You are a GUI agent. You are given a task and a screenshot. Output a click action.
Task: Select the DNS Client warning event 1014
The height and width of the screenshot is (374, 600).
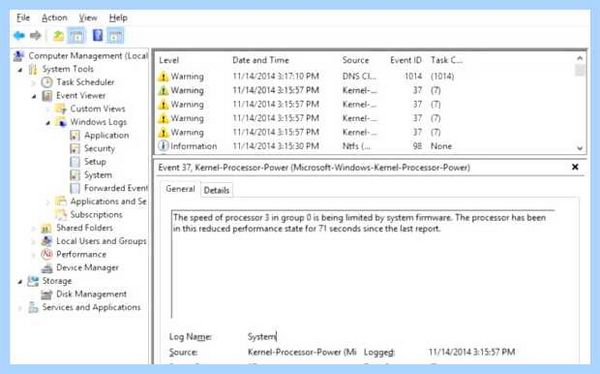pos(365,77)
